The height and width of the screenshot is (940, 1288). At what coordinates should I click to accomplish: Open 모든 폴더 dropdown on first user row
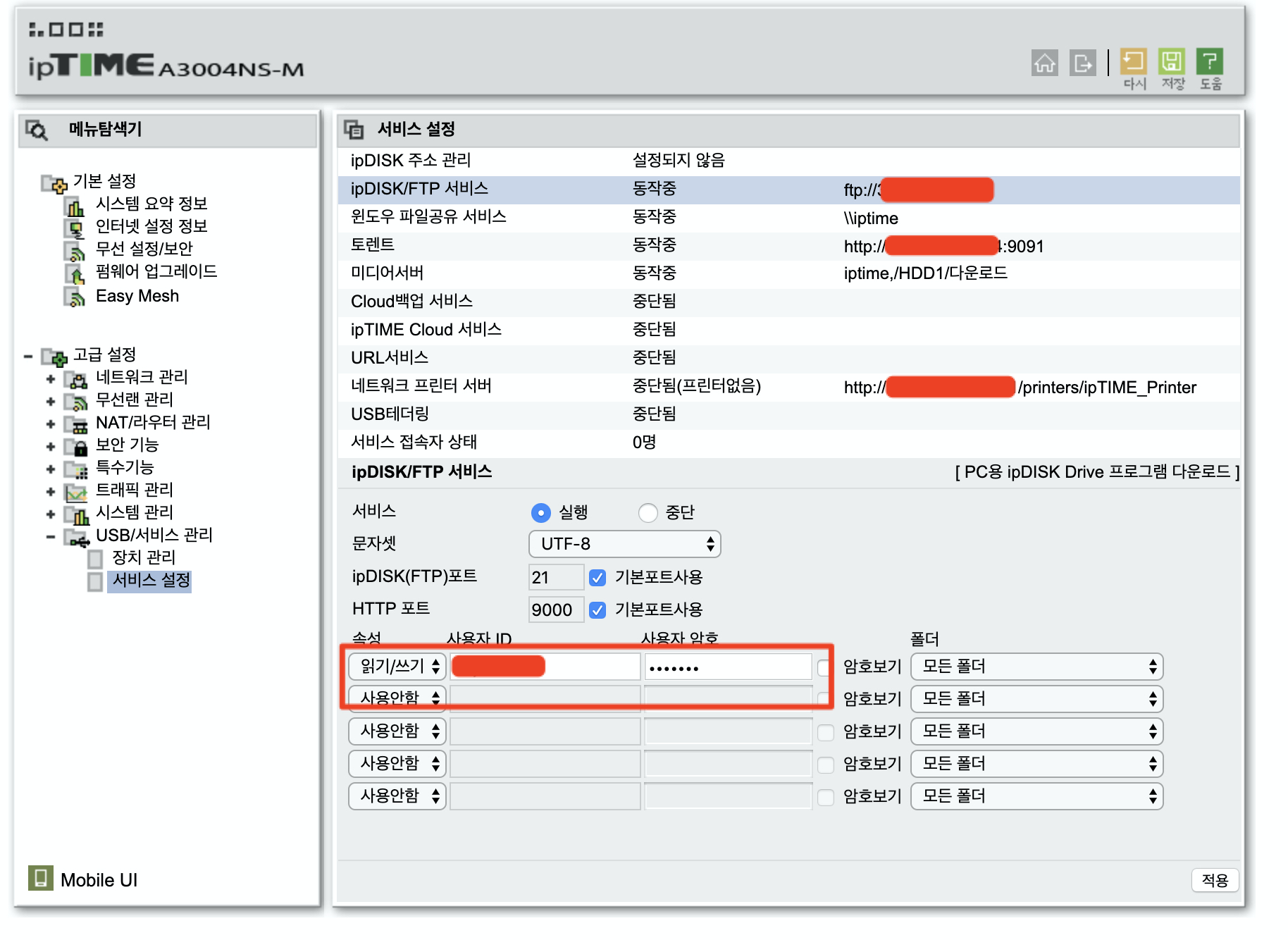(1036, 667)
